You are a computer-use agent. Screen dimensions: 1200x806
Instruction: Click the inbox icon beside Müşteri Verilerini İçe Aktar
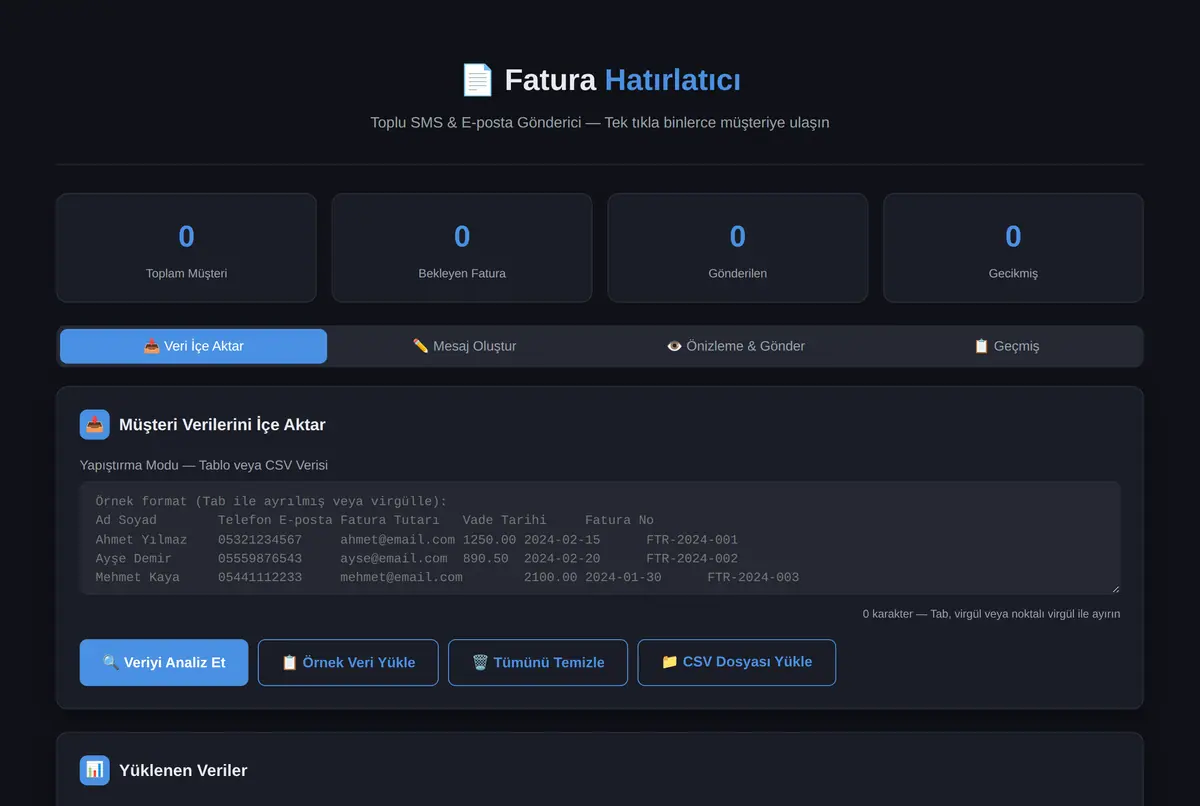tap(95, 424)
